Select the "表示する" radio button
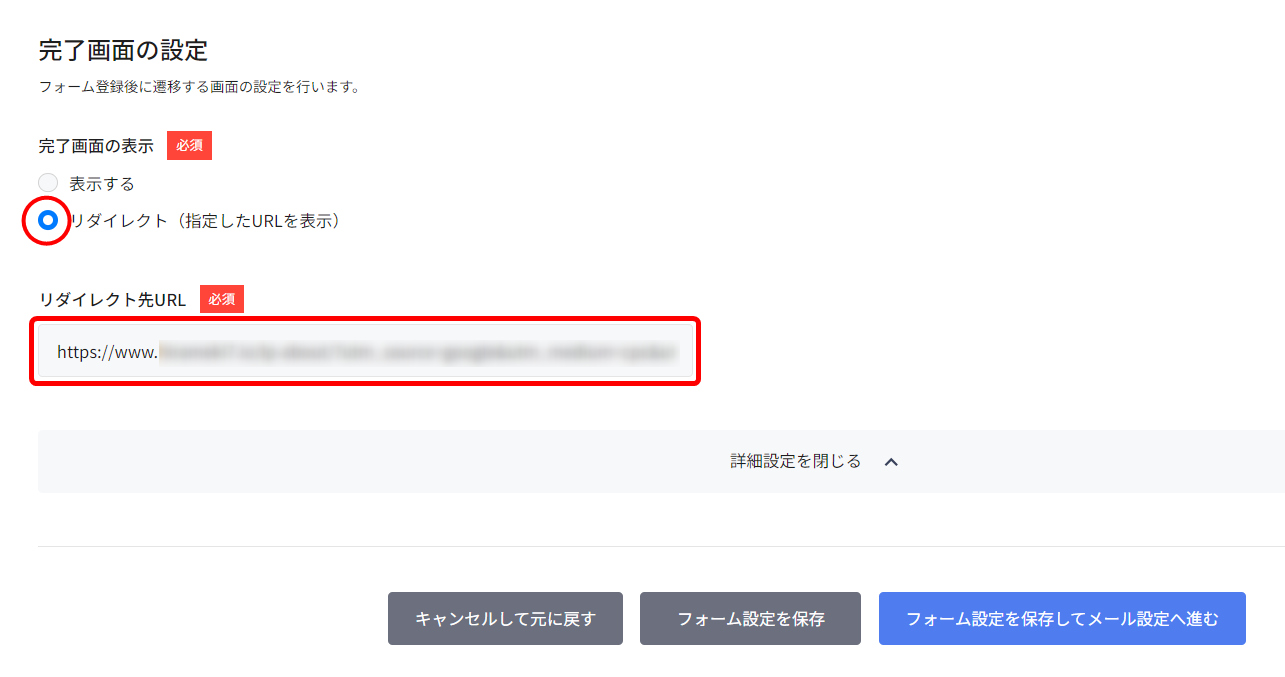Image resolution: width=1285 pixels, height=677 pixels. coord(48,183)
